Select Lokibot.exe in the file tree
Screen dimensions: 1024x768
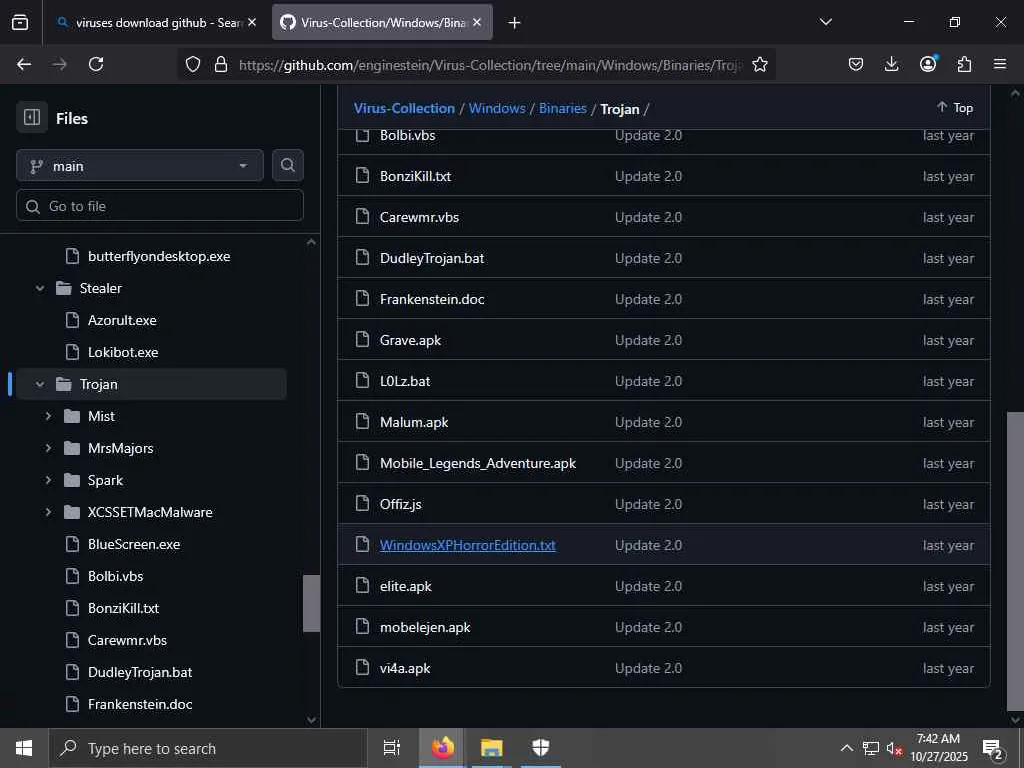pyautogui.click(x=123, y=352)
